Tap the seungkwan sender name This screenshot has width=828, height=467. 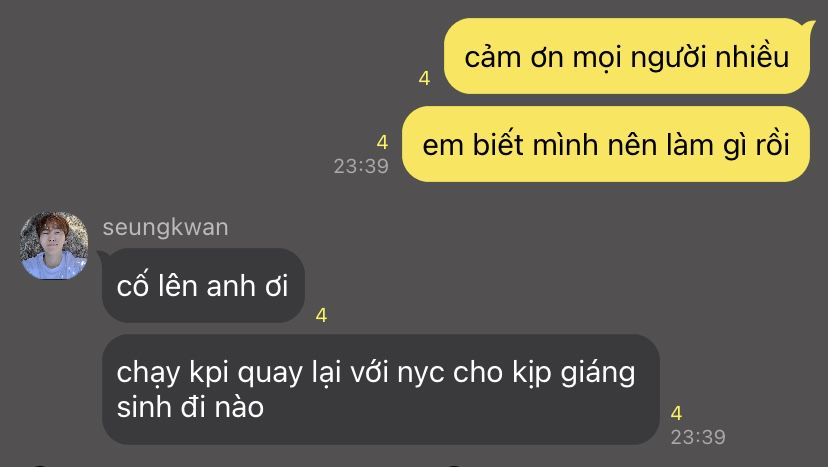point(165,227)
